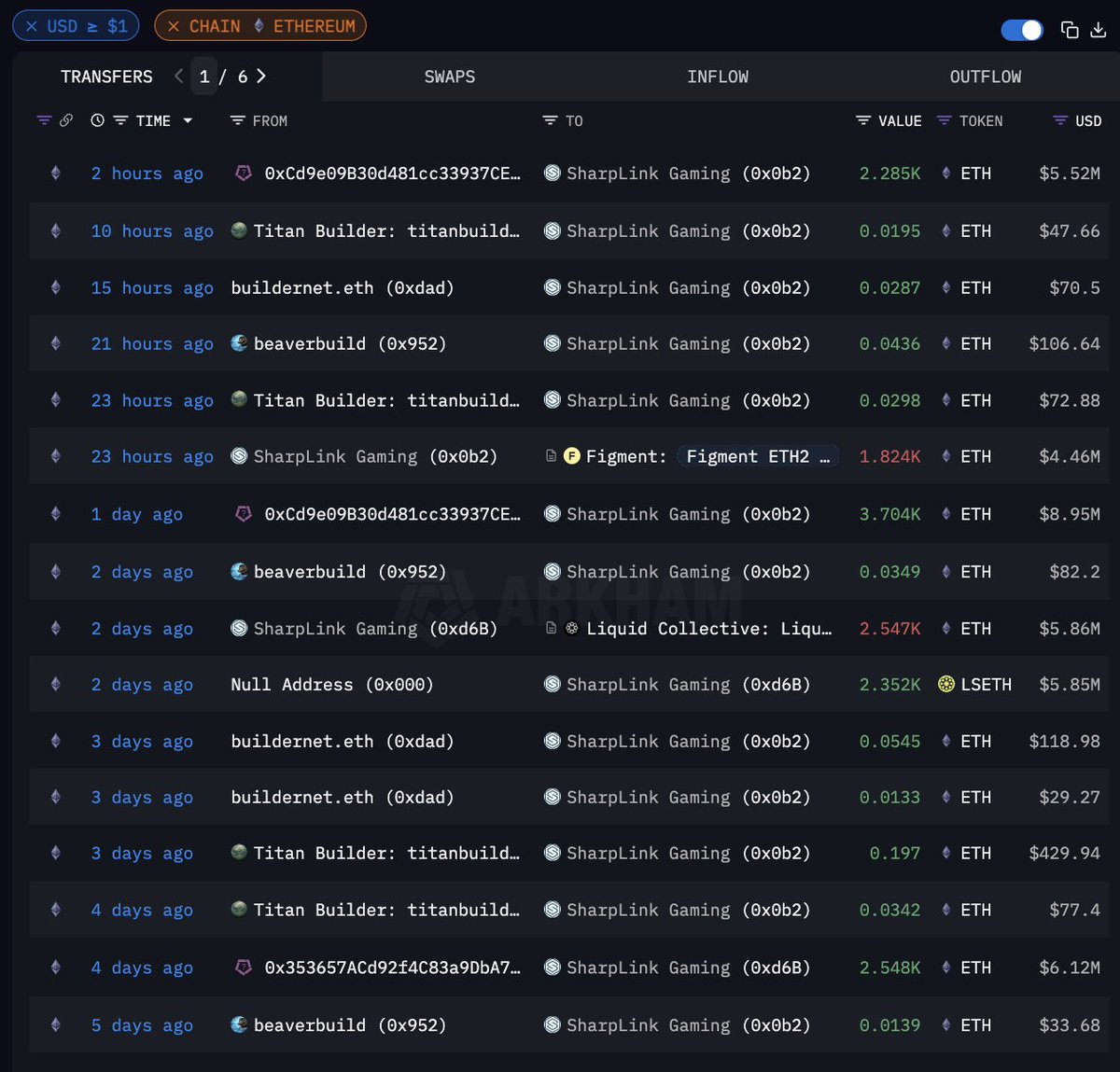Viewport: 1120px width, 1072px height.
Task: Switch to the Inflow tab
Action: pyautogui.click(x=718, y=77)
